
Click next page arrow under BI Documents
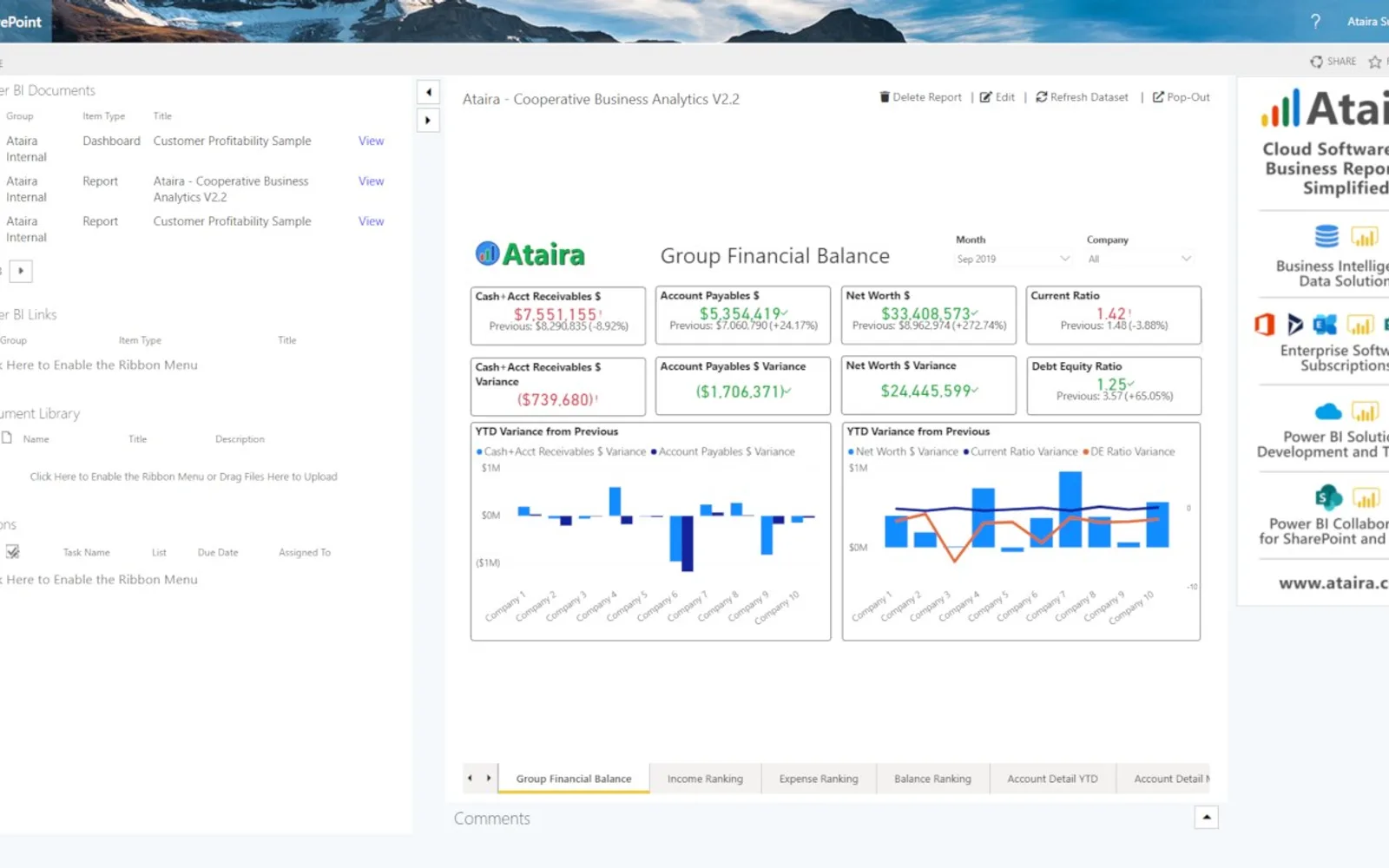click(21, 271)
